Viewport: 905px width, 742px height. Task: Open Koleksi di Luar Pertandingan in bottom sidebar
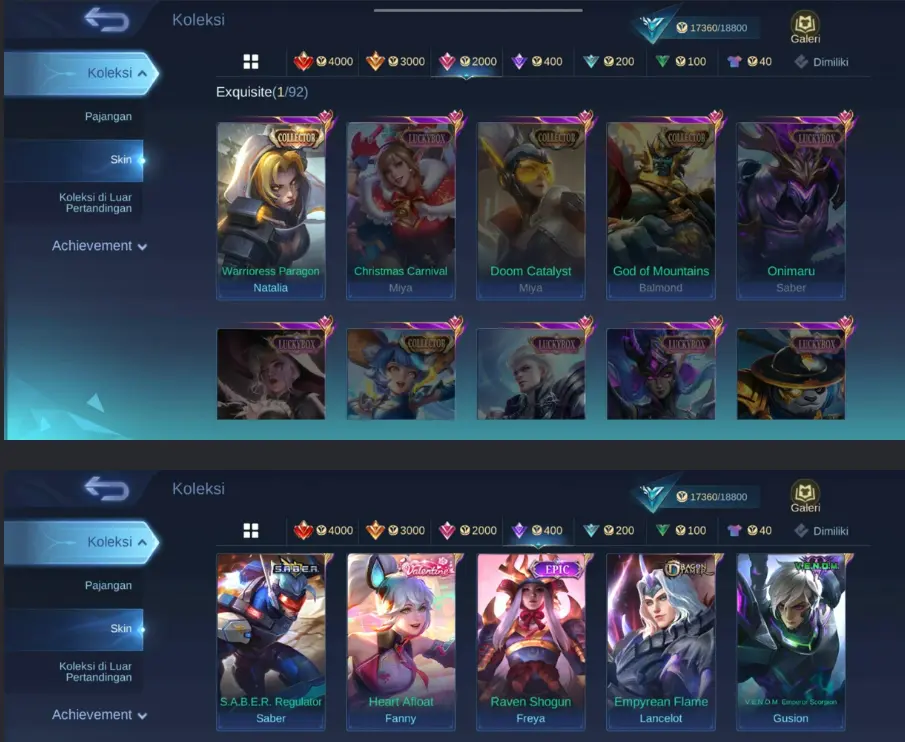point(95,672)
